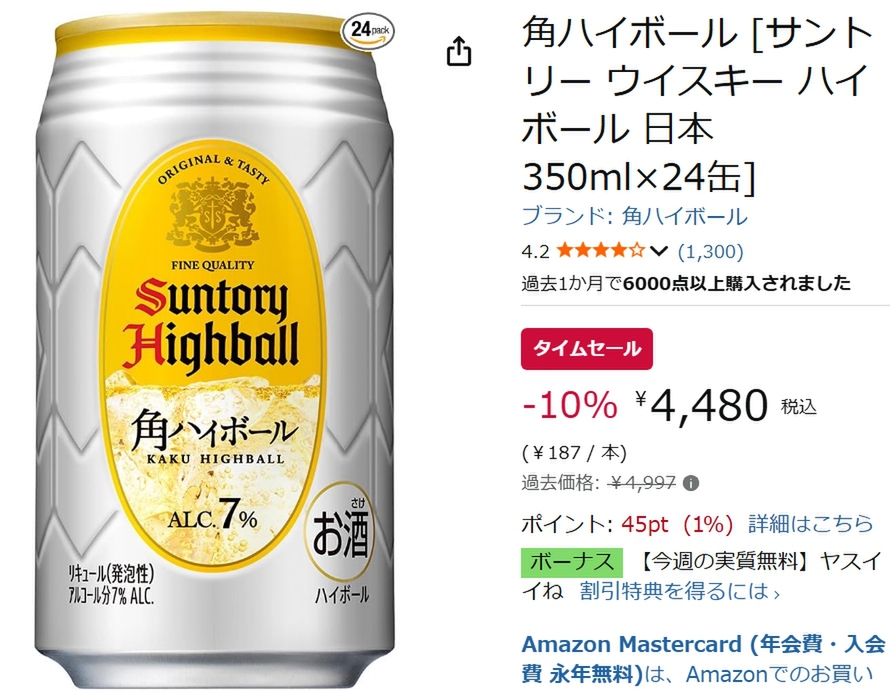Image resolution: width=892 pixels, height=692 pixels.
Task: Expand the rating breakdown chevron
Action: click(x=658, y=251)
